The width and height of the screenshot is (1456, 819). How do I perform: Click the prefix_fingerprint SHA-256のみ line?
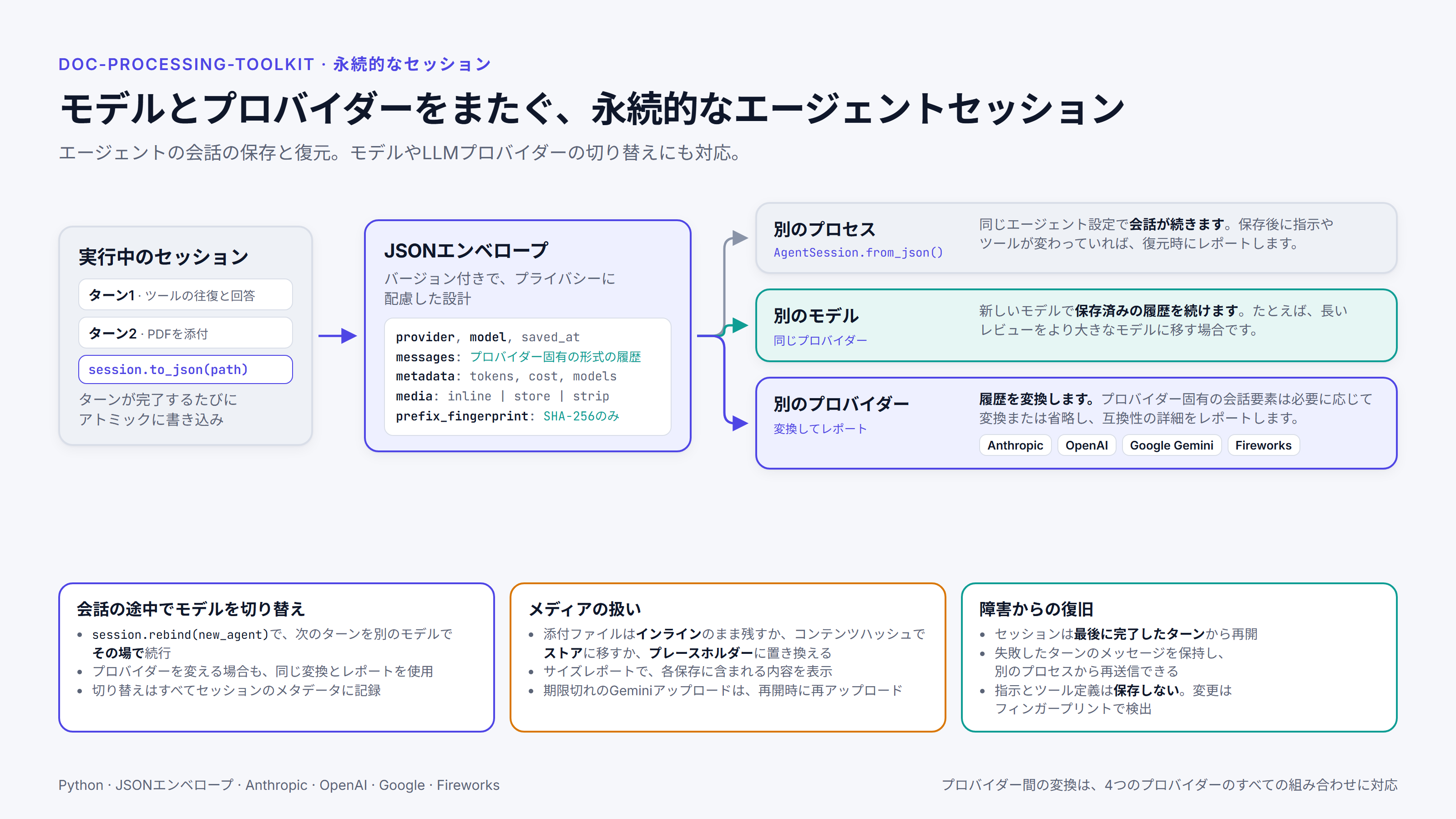(x=508, y=416)
